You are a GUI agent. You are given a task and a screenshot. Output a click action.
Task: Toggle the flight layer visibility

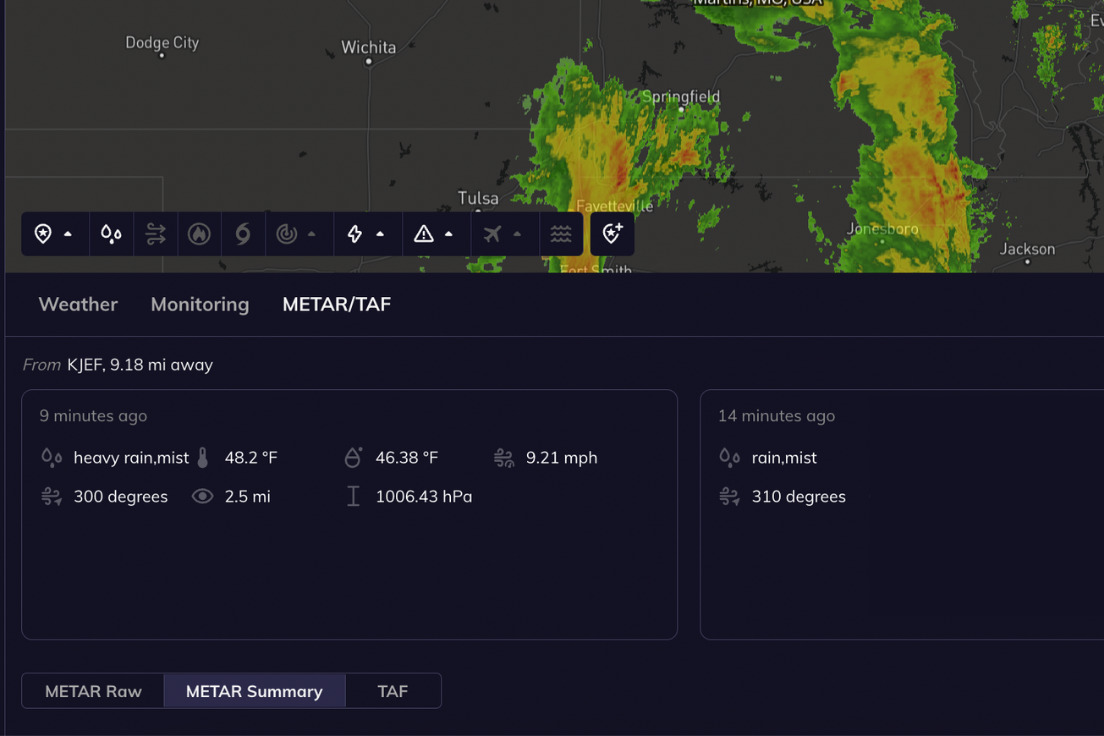494,233
